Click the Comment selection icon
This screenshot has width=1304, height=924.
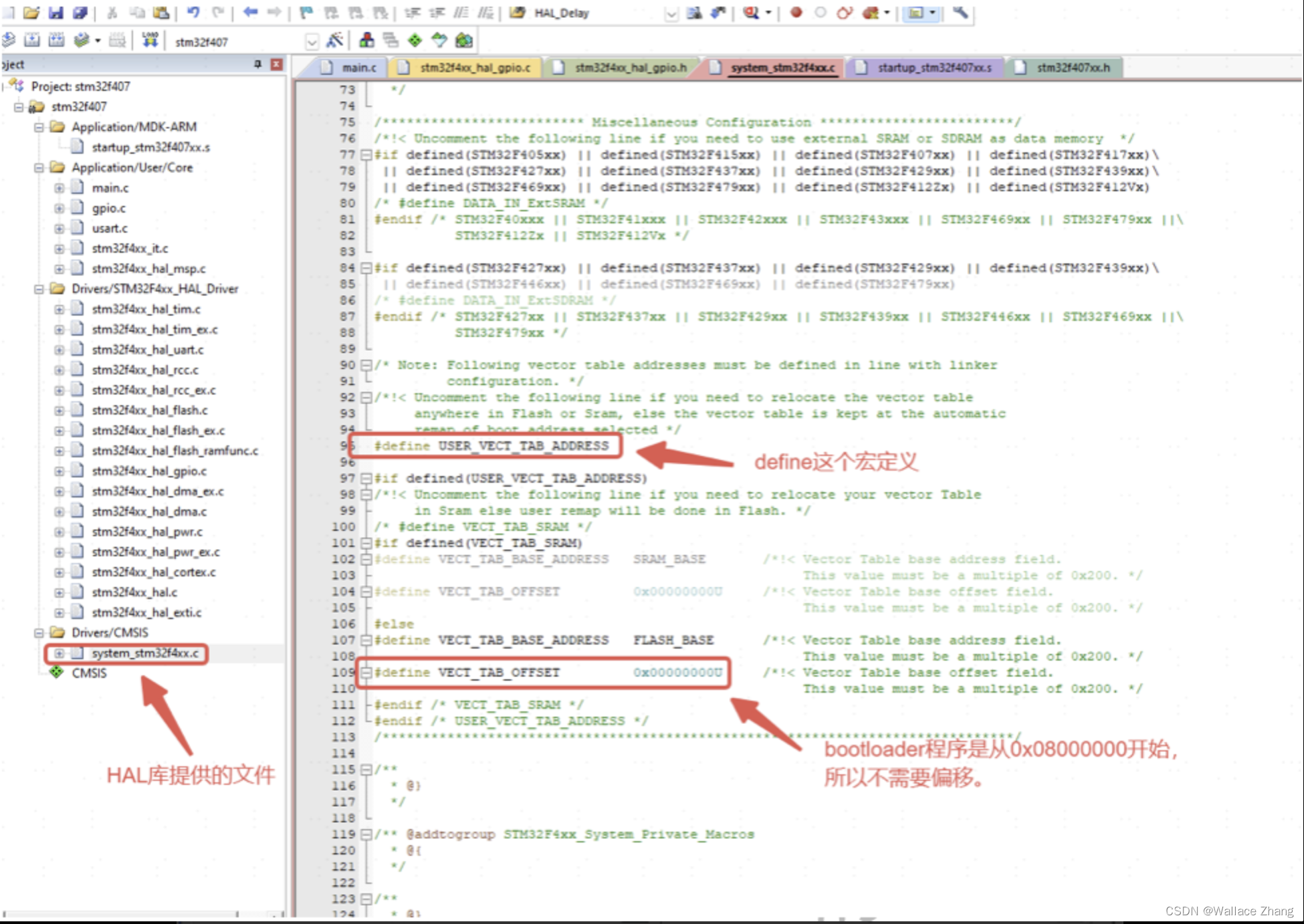461,12
